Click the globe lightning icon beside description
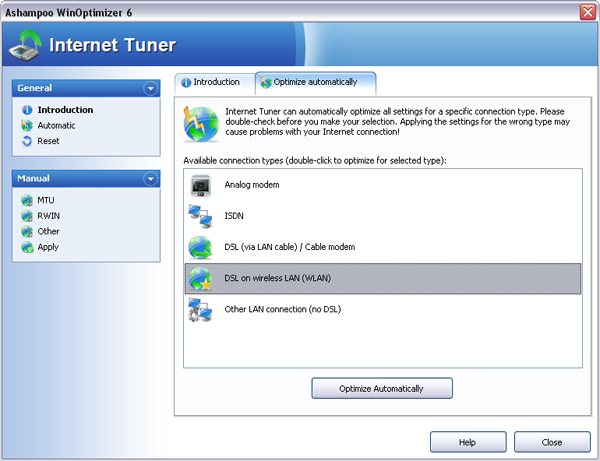This screenshot has height=461, width=600. (x=201, y=124)
